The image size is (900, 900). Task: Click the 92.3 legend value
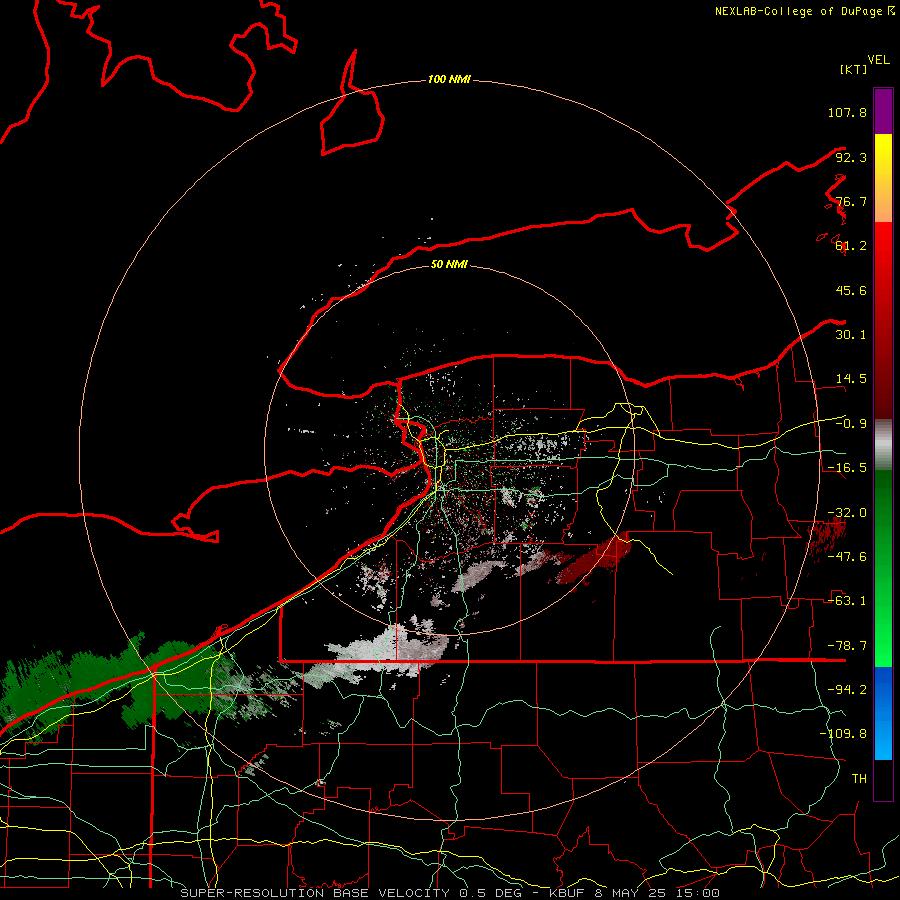(x=851, y=157)
